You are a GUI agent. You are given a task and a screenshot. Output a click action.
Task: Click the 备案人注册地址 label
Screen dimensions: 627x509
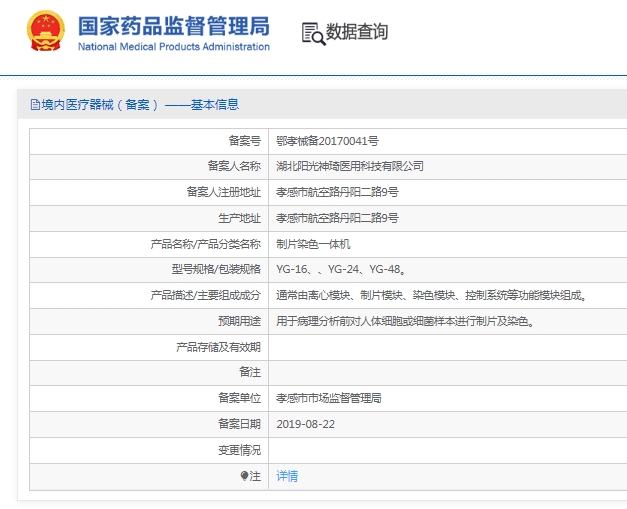pyautogui.click(x=224, y=192)
